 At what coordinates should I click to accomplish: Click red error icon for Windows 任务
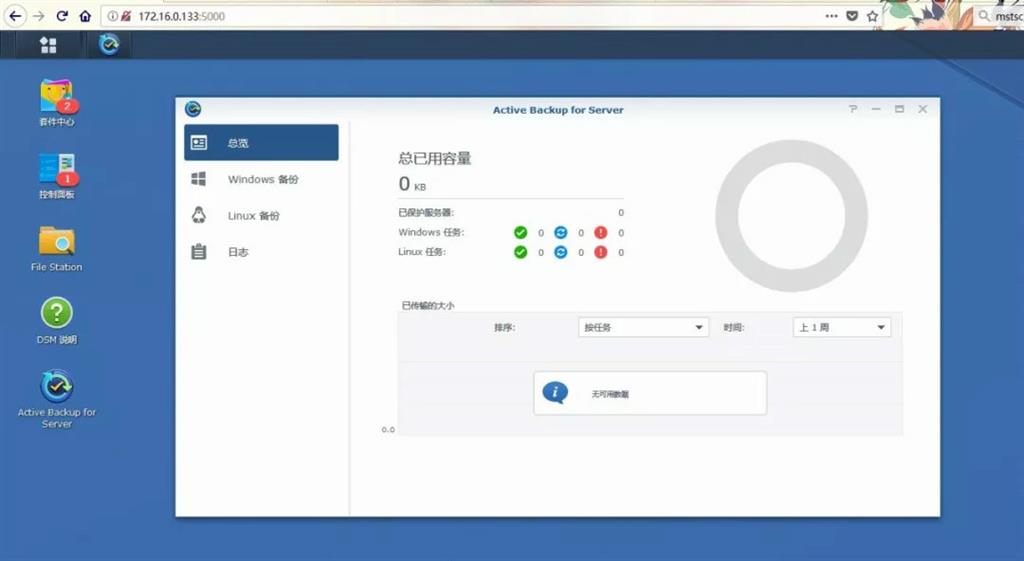[601, 232]
